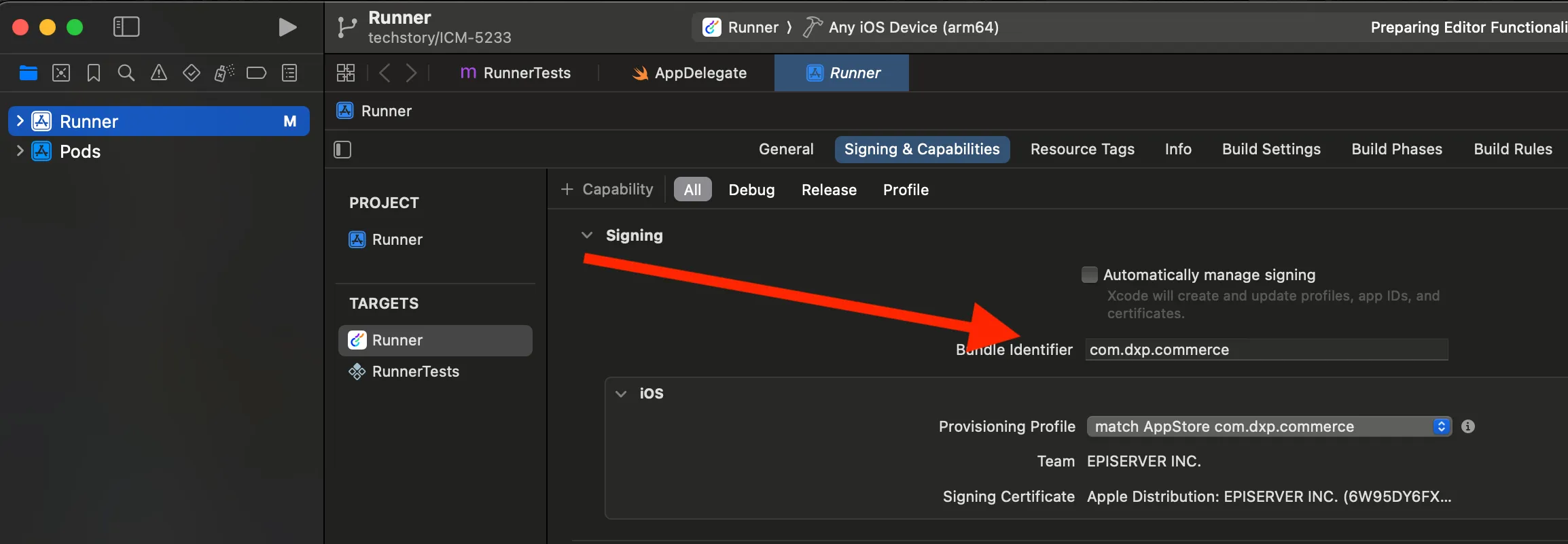Add a new Capability
Viewport: 1568px width, 544px height.
[x=607, y=190]
